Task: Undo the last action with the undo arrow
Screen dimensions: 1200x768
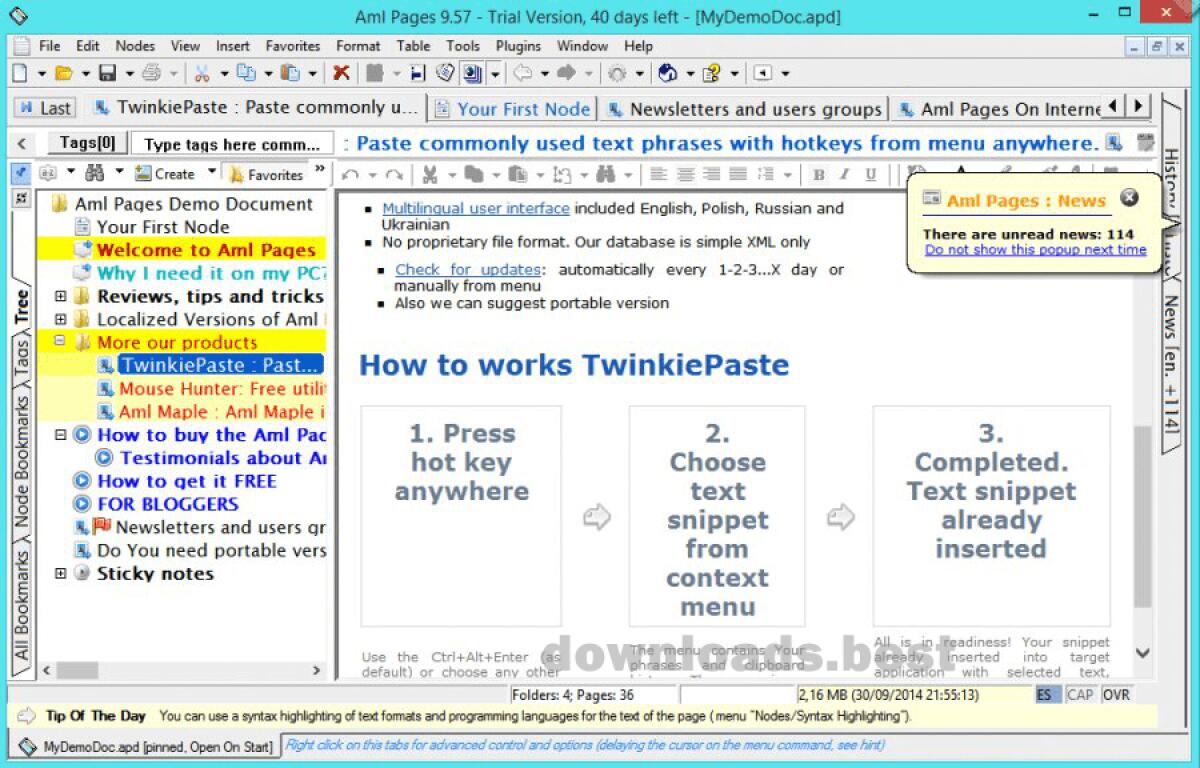Action: (x=350, y=173)
